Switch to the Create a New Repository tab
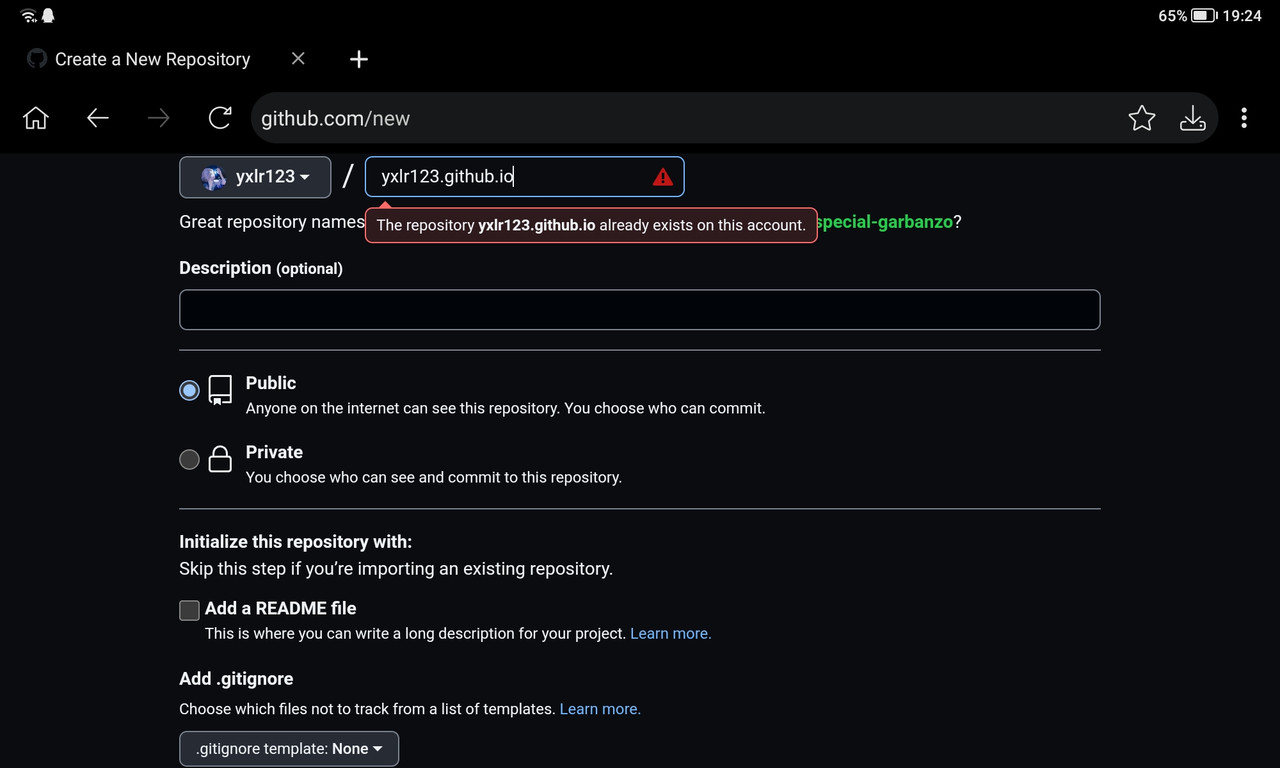Screen dimensions: 1280x768 (x=152, y=59)
